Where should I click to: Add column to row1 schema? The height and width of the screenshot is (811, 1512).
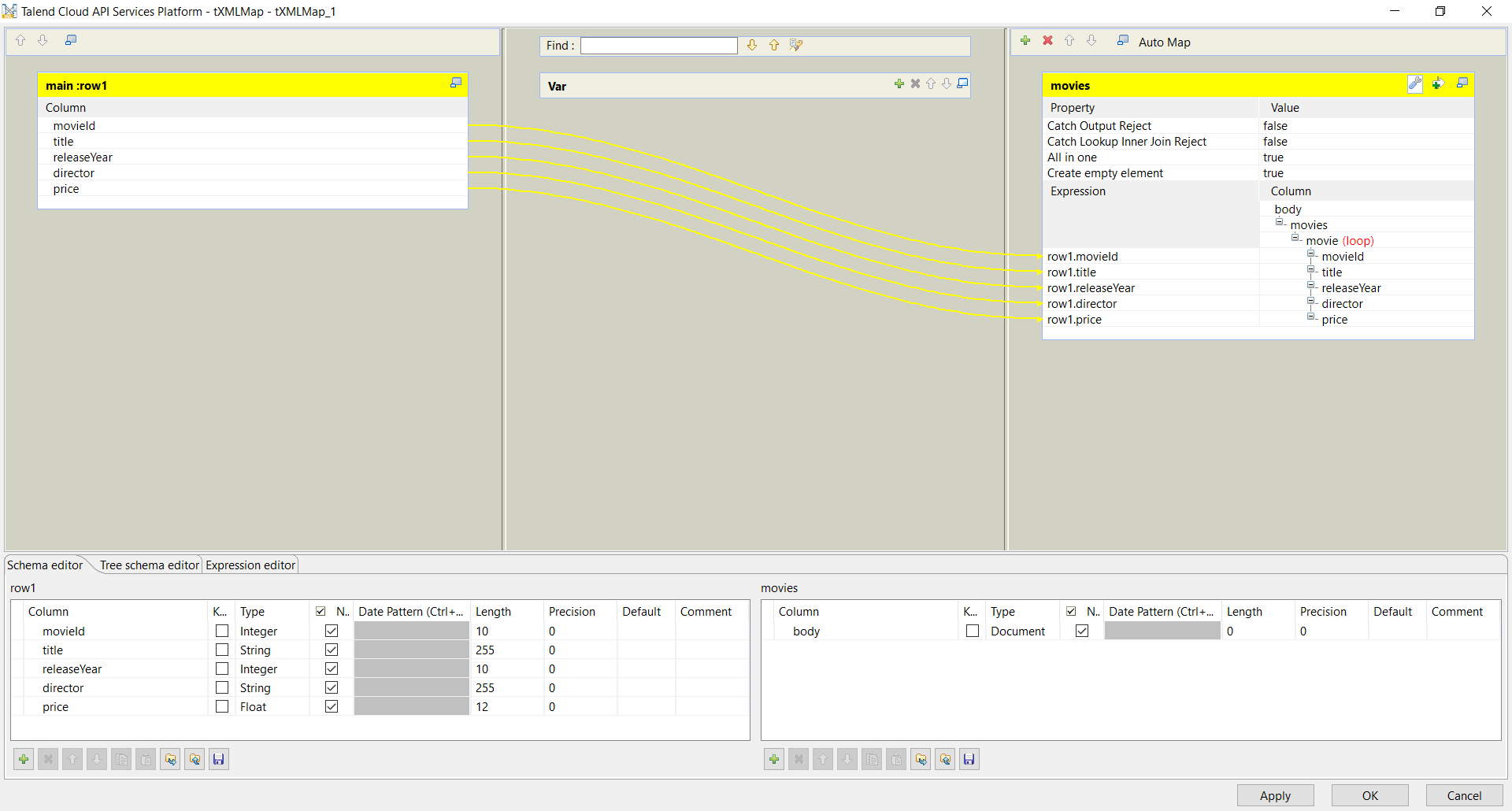(x=24, y=759)
